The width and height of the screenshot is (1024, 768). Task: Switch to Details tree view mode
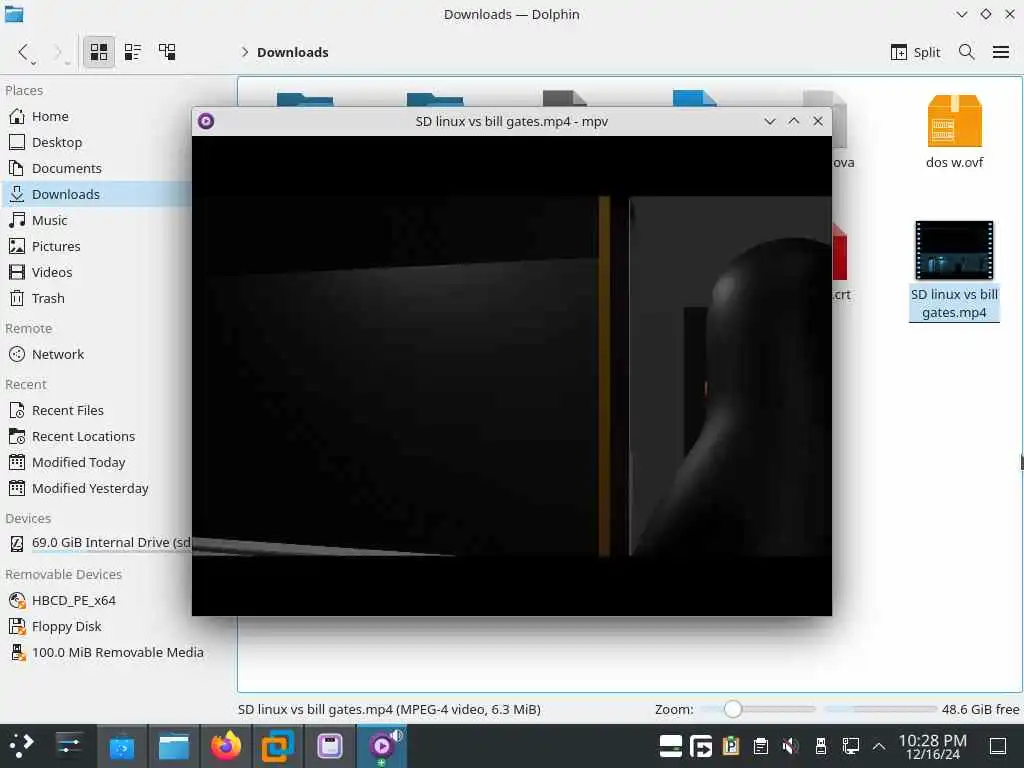coord(167,52)
